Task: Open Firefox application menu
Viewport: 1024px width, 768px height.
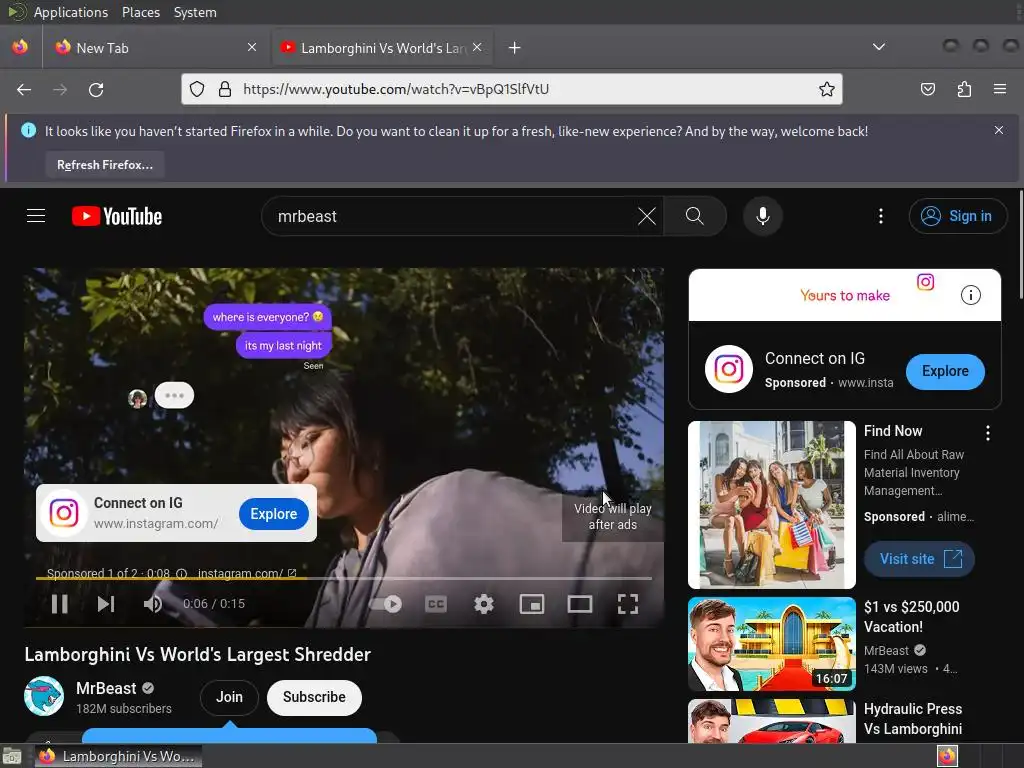Action: pos(1000,89)
